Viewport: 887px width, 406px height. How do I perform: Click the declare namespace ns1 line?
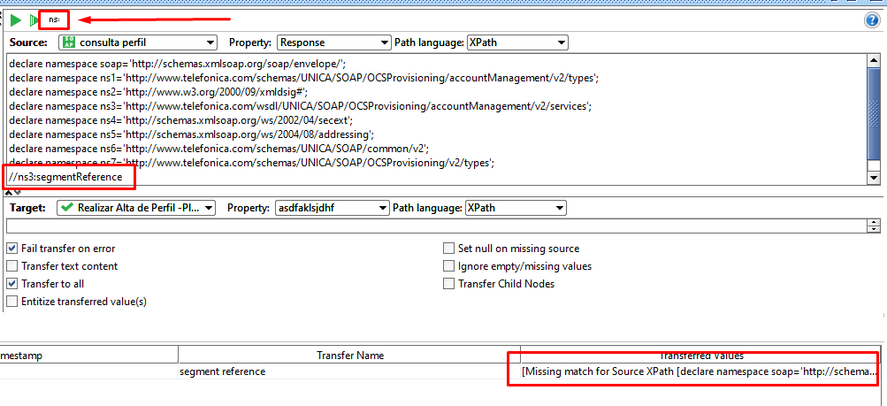point(304,77)
